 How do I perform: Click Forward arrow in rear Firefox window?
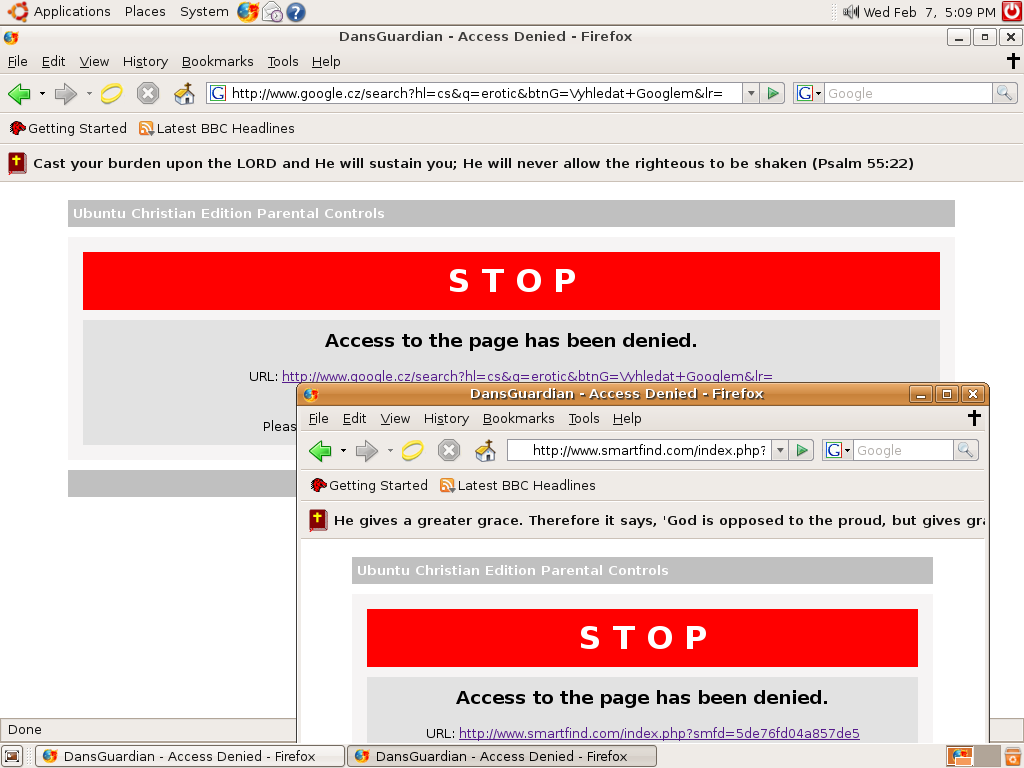point(65,94)
